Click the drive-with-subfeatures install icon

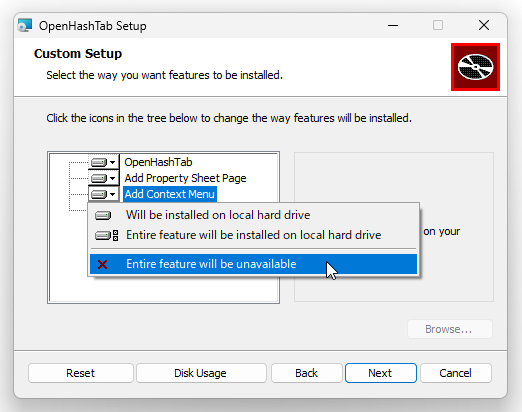106,235
